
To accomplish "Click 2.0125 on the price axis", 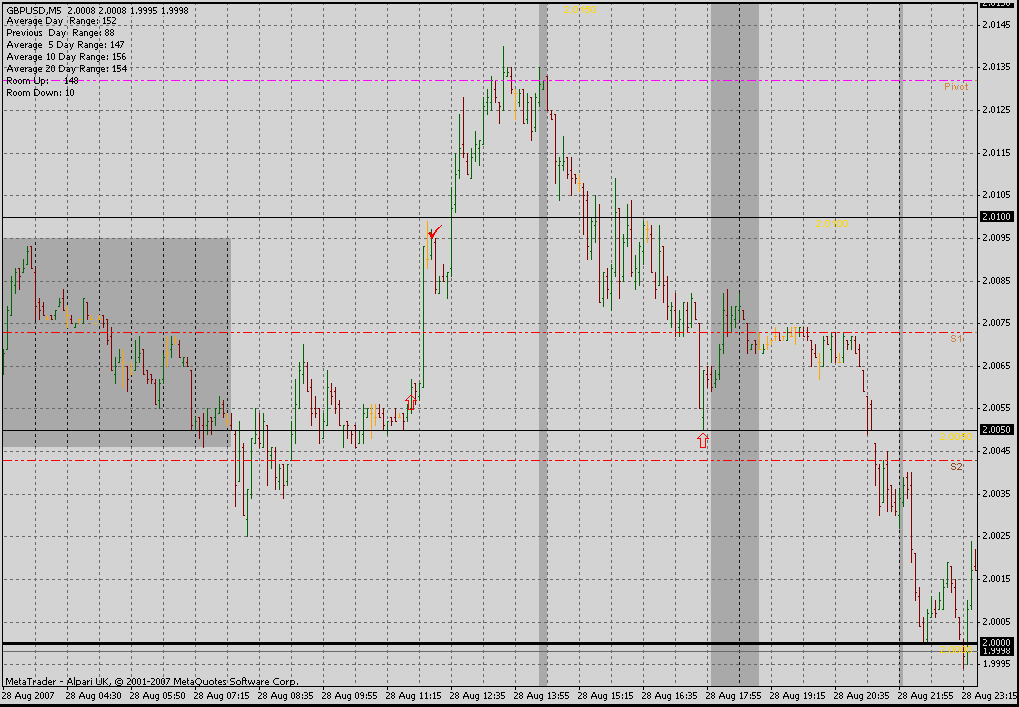I will pyautogui.click(x=997, y=110).
